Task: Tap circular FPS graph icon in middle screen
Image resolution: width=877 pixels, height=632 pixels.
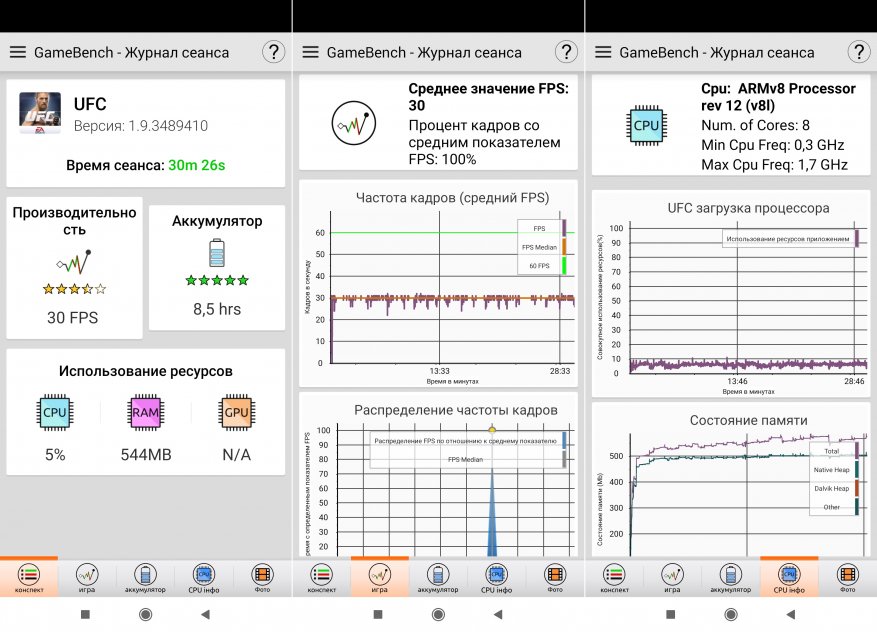Action: [x=353, y=122]
